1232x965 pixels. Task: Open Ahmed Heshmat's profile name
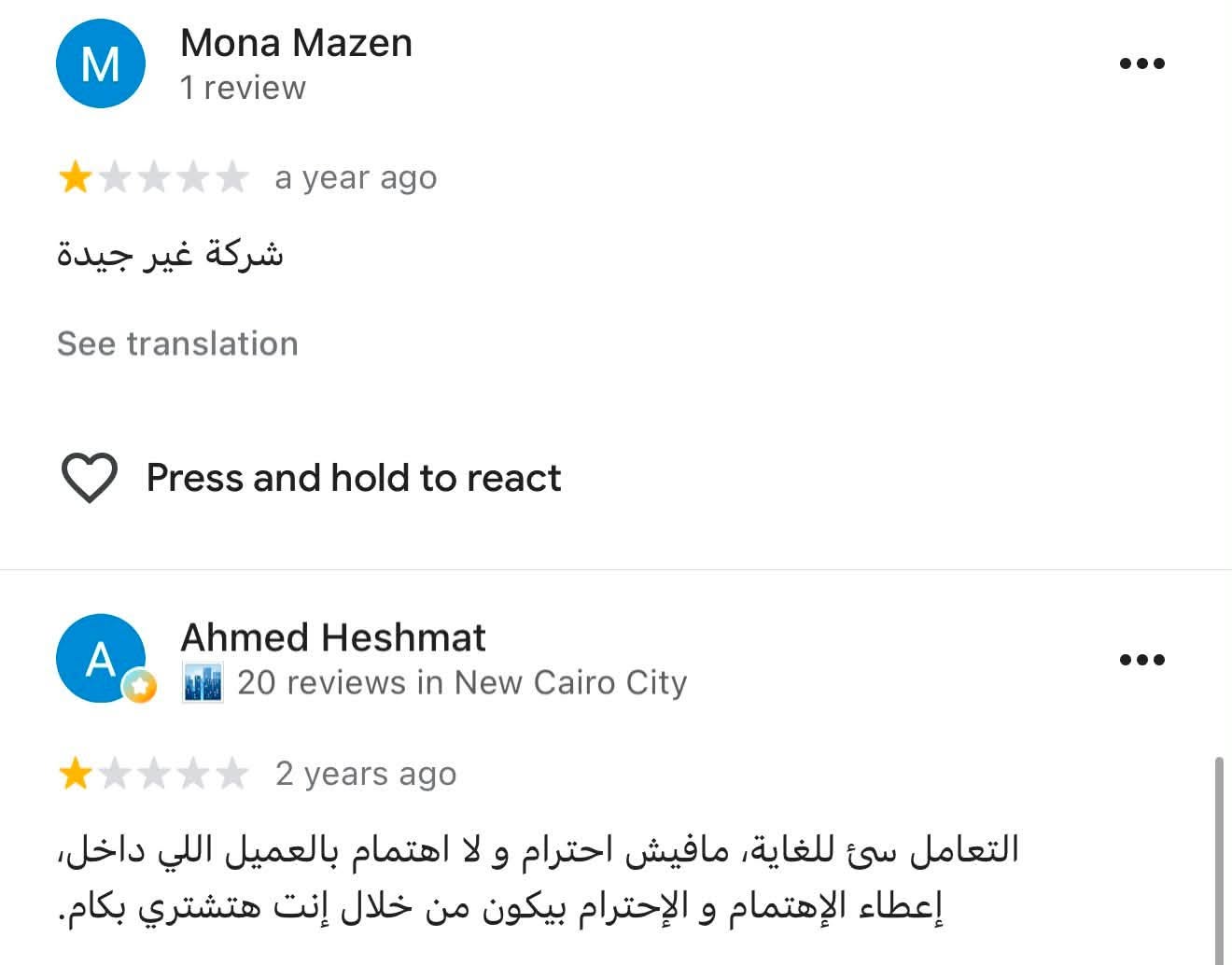pos(332,638)
